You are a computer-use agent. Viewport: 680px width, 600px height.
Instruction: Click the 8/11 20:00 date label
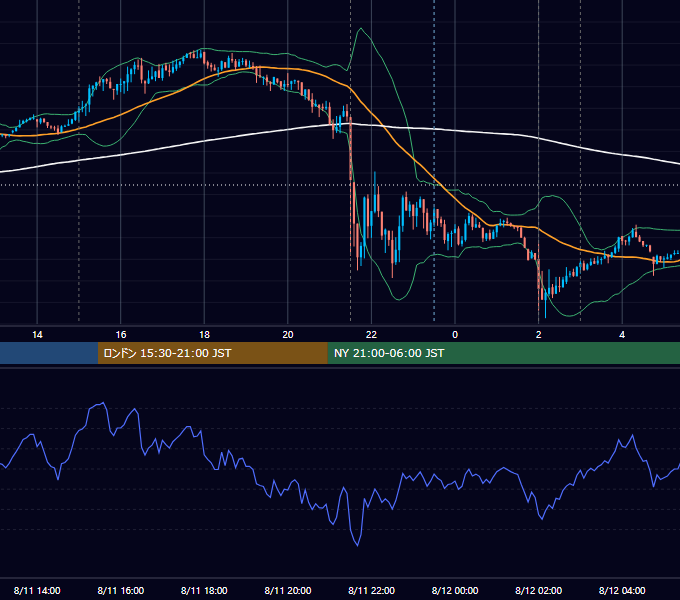[x=288, y=590]
